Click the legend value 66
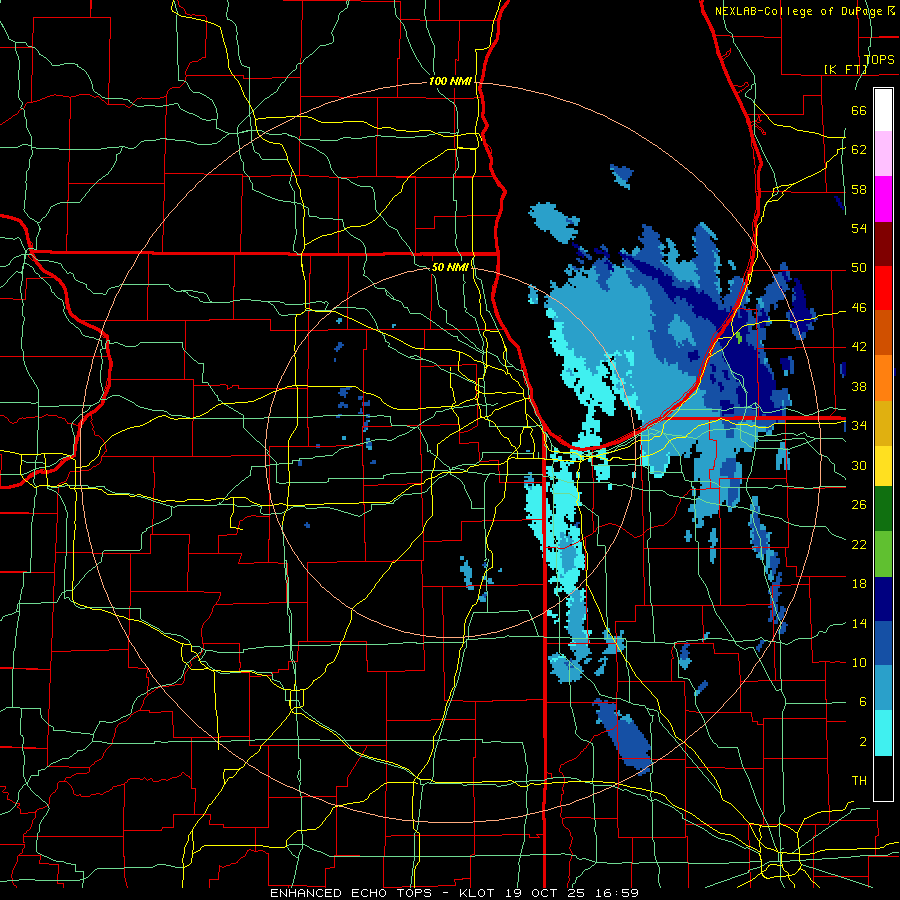This screenshot has height=900, width=900. pos(859,110)
